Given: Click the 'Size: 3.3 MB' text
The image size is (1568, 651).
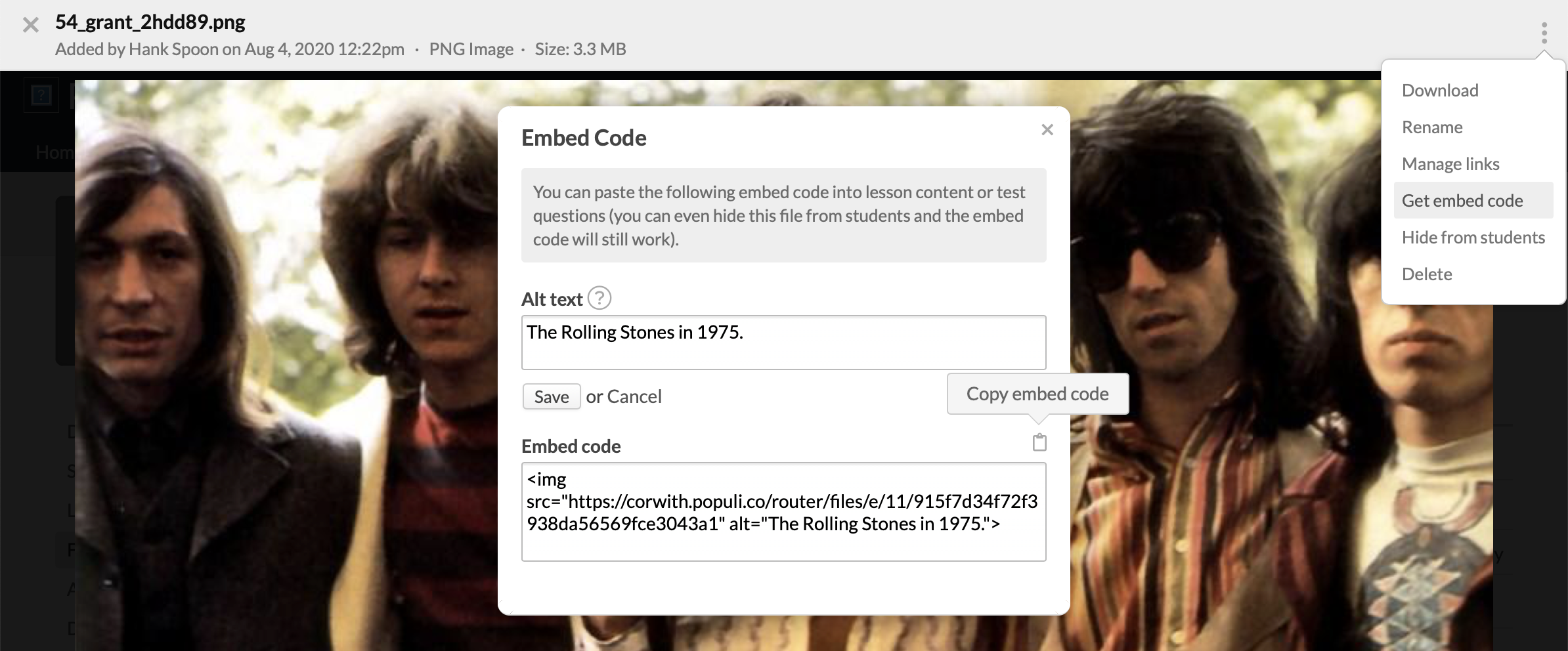Looking at the screenshot, I should (x=580, y=49).
